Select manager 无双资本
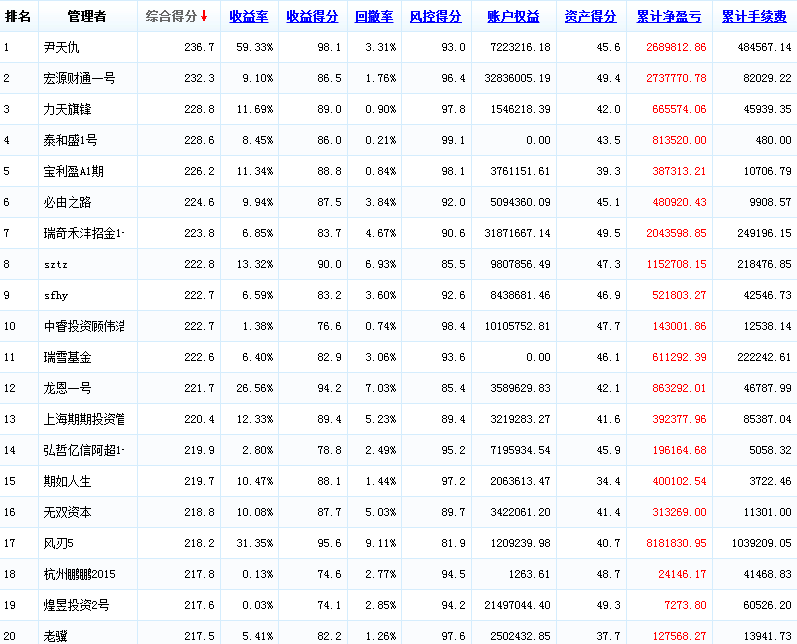The image size is (797, 644). [67, 512]
